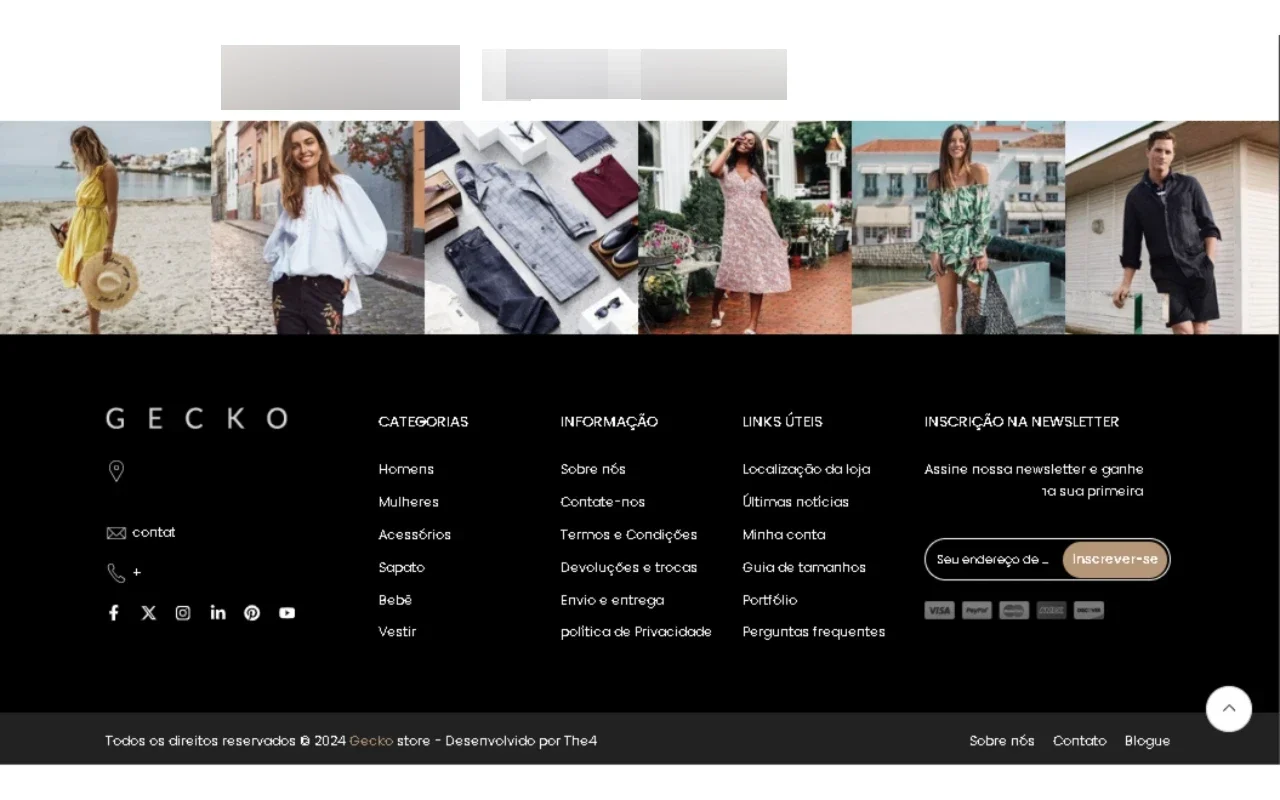Open Guia de tamanhos link
Viewport: 1280px width, 800px height.
point(804,568)
